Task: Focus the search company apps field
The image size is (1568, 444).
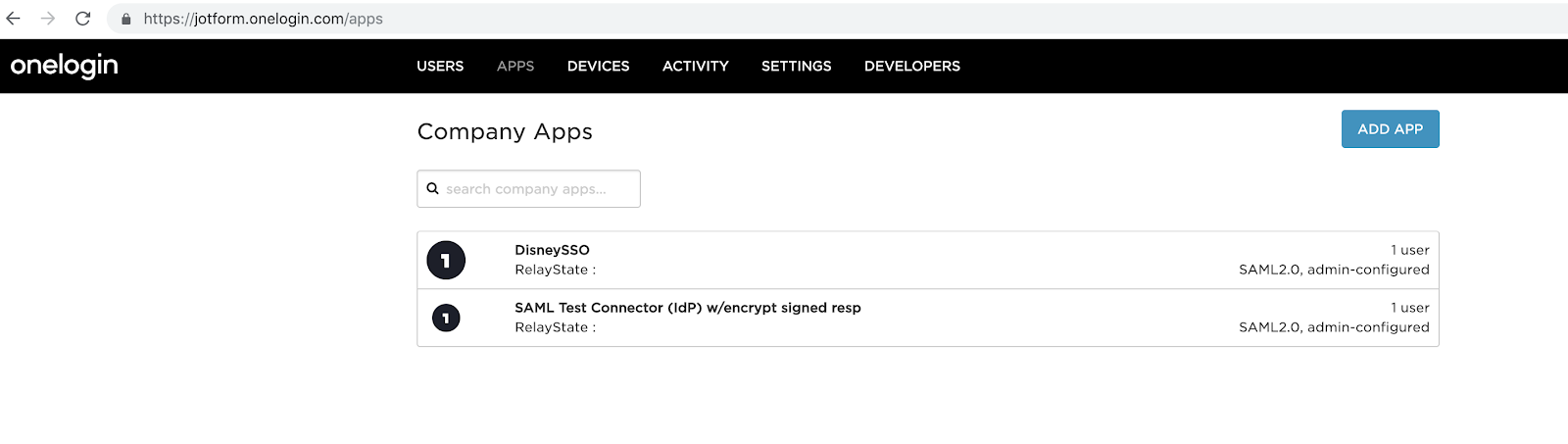Action: coord(539,189)
